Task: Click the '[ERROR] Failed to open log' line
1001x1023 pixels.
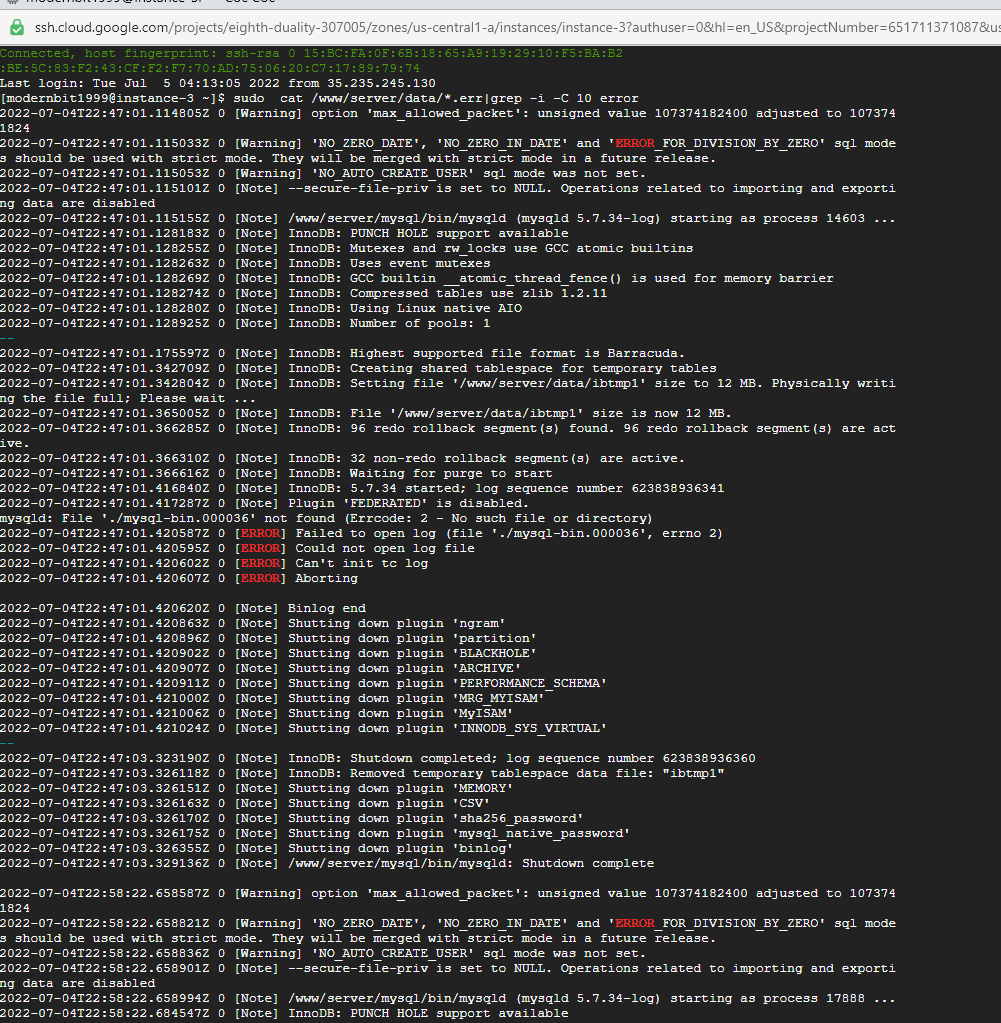Action: tap(361, 534)
